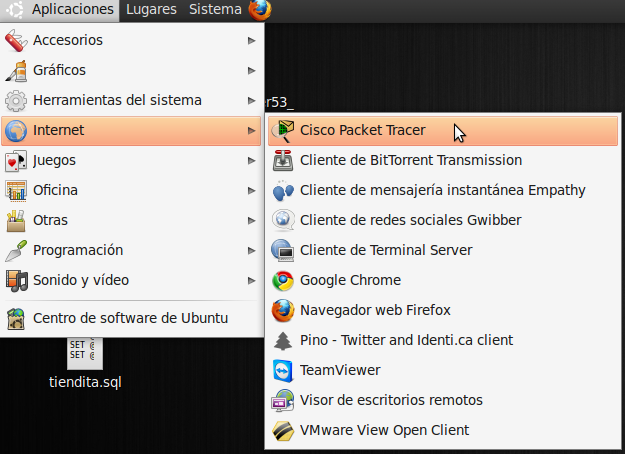Viewport: 625px width, 454px height.
Task: Launch Google Chrome from Internet menu
Action: pyautogui.click(x=443, y=281)
